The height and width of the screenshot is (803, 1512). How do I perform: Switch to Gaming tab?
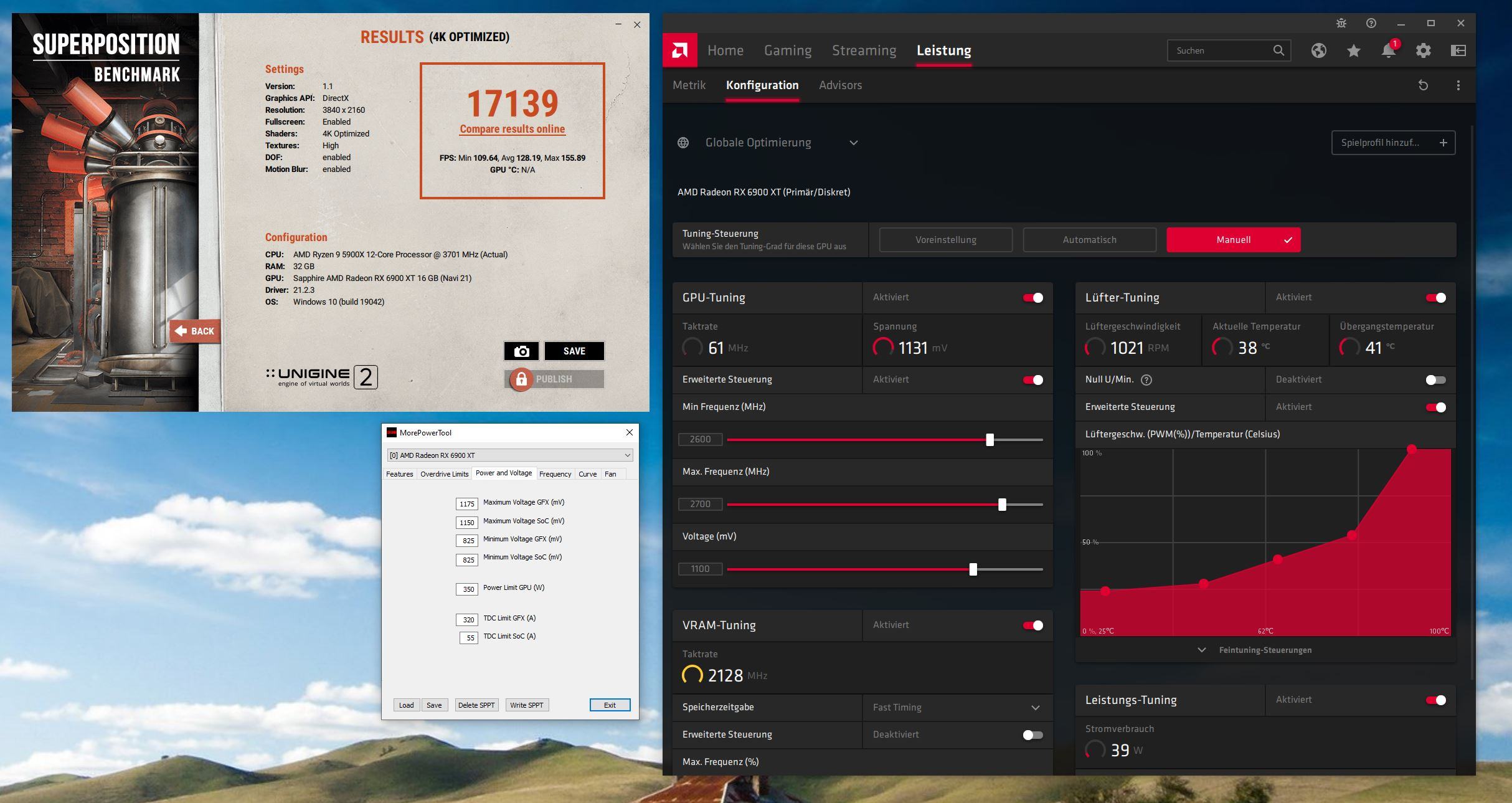click(x=788, y=50)
